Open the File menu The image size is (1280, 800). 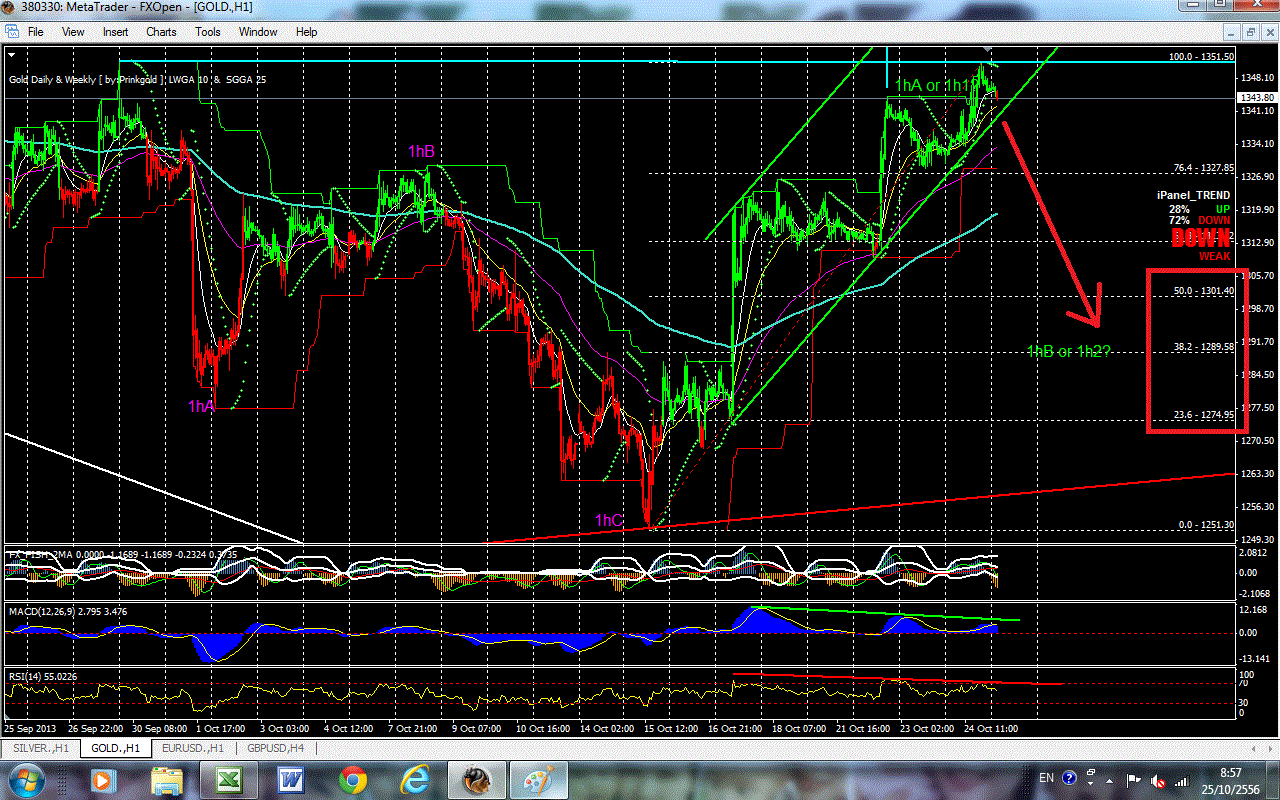(35, 31)
